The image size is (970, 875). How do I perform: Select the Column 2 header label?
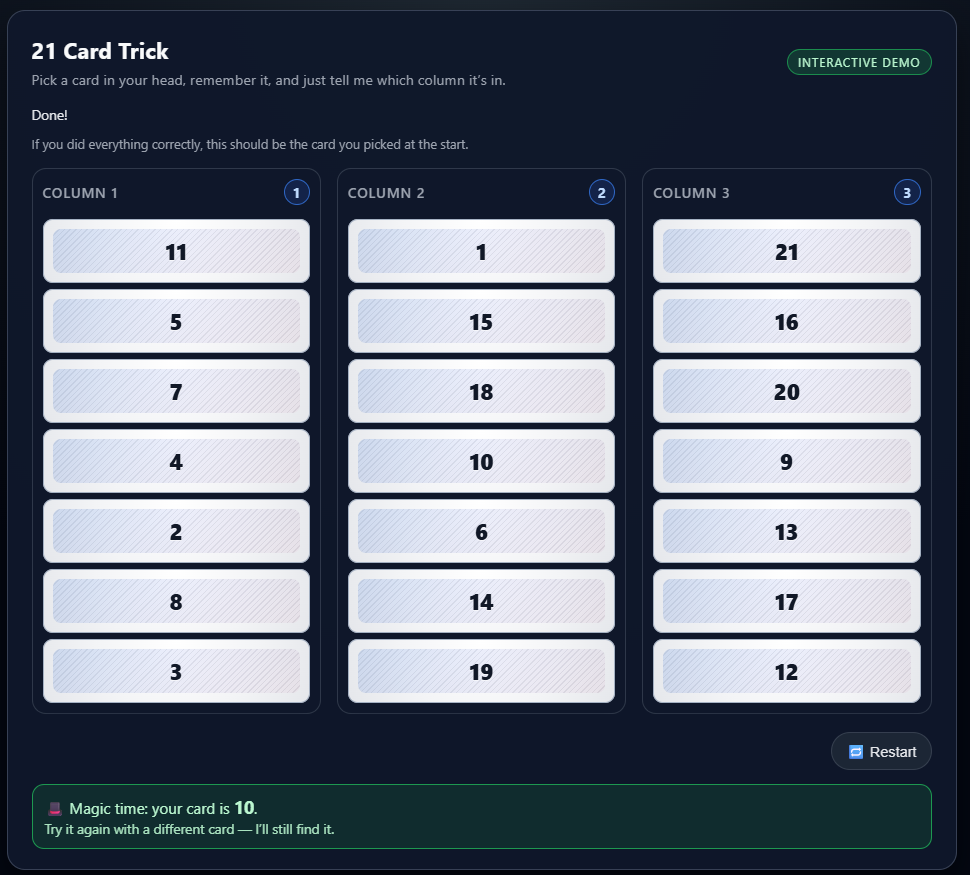(386, 193)
